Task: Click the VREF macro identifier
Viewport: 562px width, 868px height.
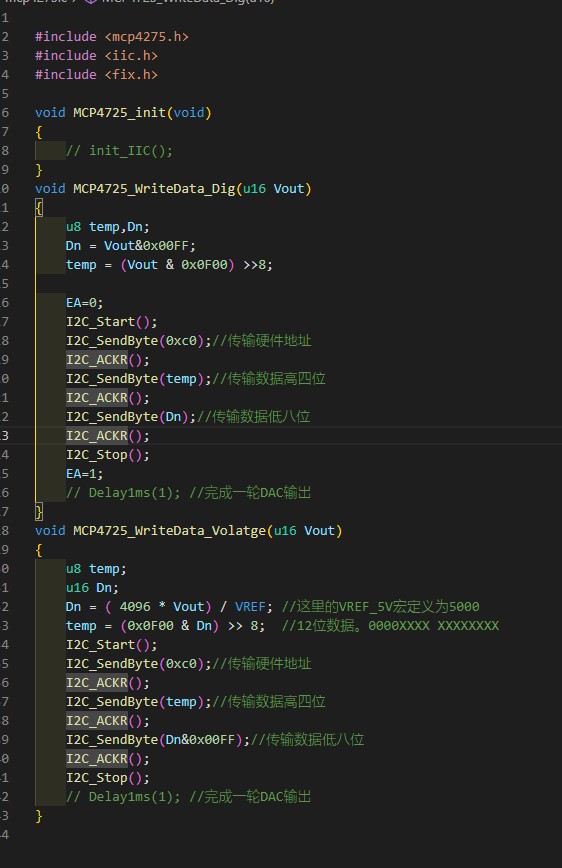Action: [250, 607]
